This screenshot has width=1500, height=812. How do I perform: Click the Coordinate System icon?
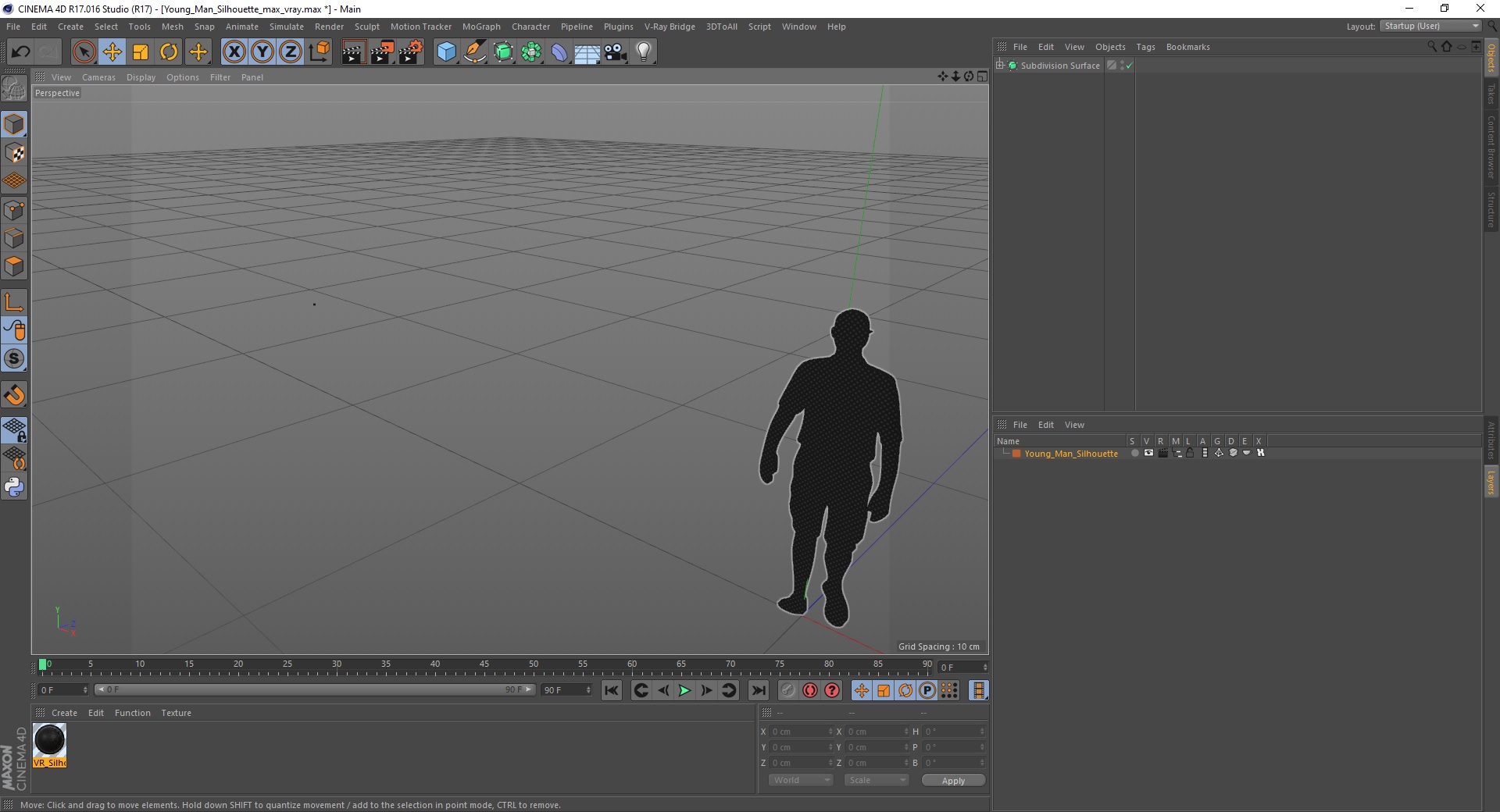tap(319, 52)
